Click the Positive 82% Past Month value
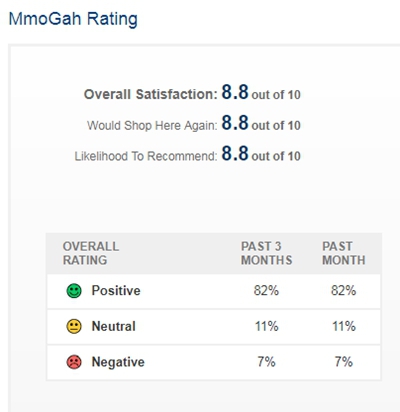The height and width of the screenshot is (412, 400). click(344, 291)
